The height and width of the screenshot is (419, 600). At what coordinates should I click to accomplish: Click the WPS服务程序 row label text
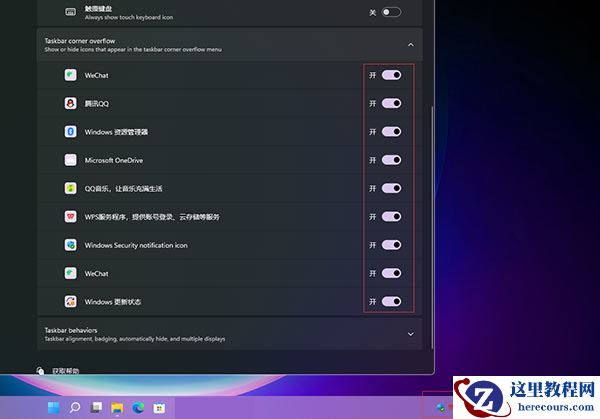click(x=152, y=217)
